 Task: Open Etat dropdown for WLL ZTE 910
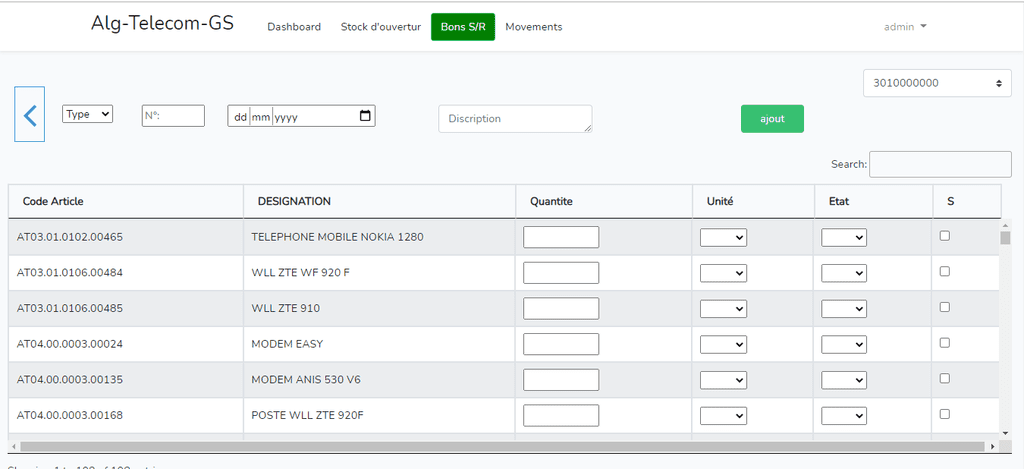(844, 308)
